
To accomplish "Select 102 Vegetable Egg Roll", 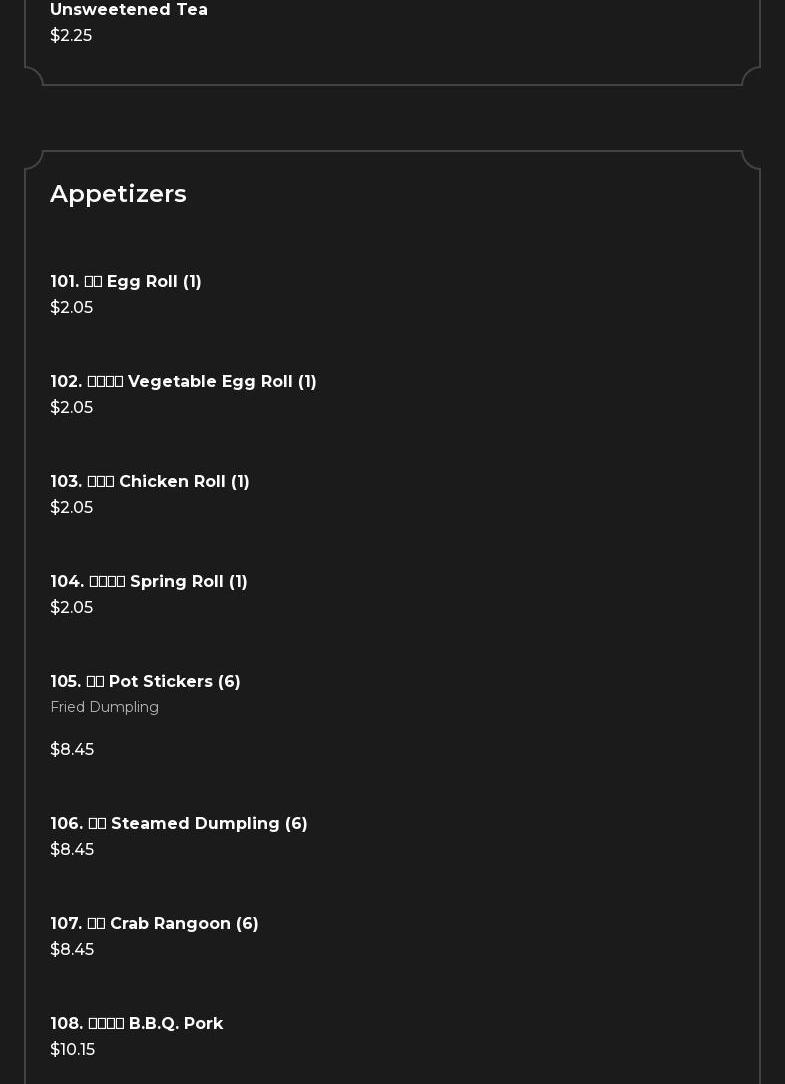I will tap(183, 382).
